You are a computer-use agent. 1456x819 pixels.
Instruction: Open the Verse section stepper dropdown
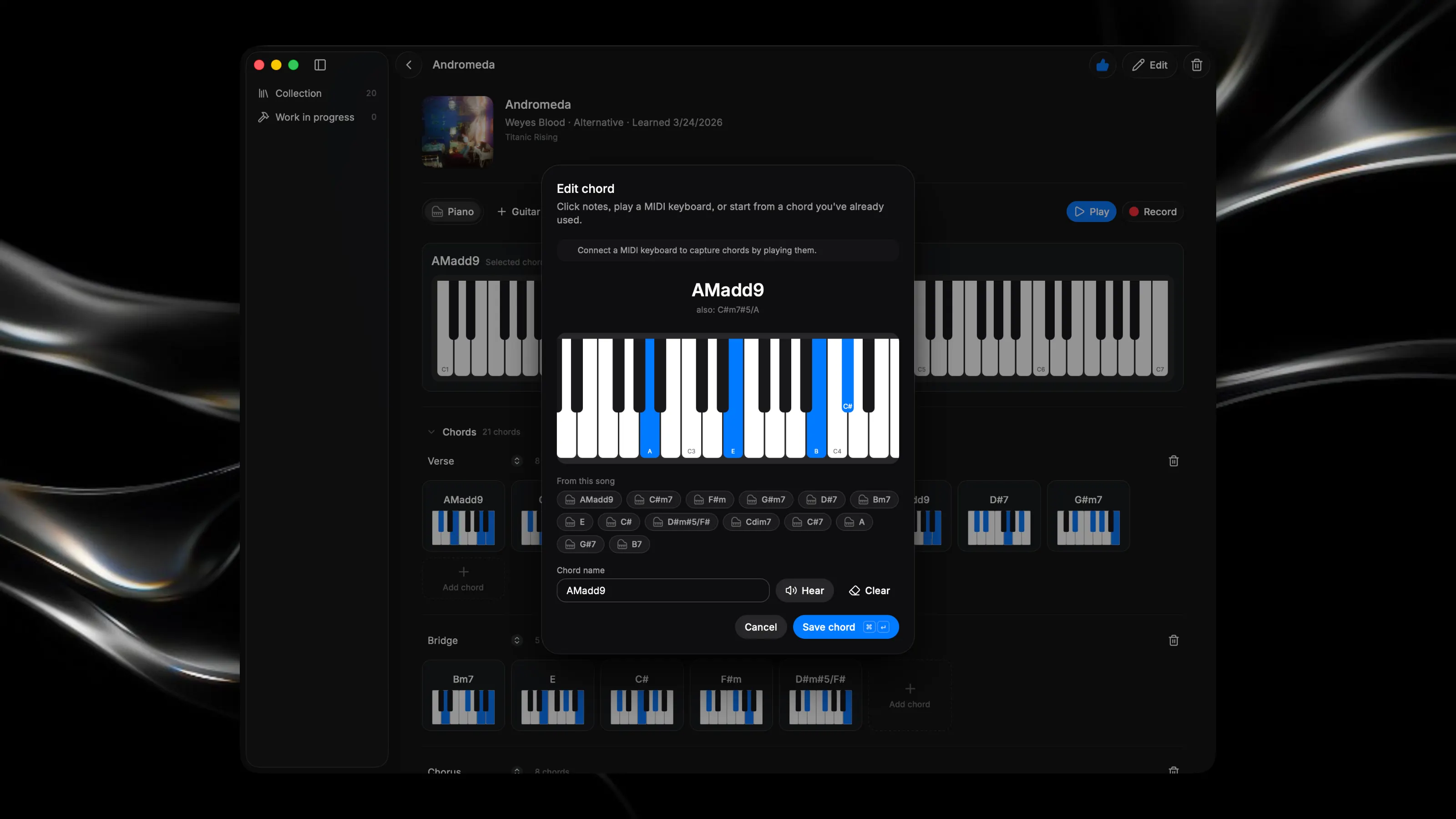coord(516,460)
